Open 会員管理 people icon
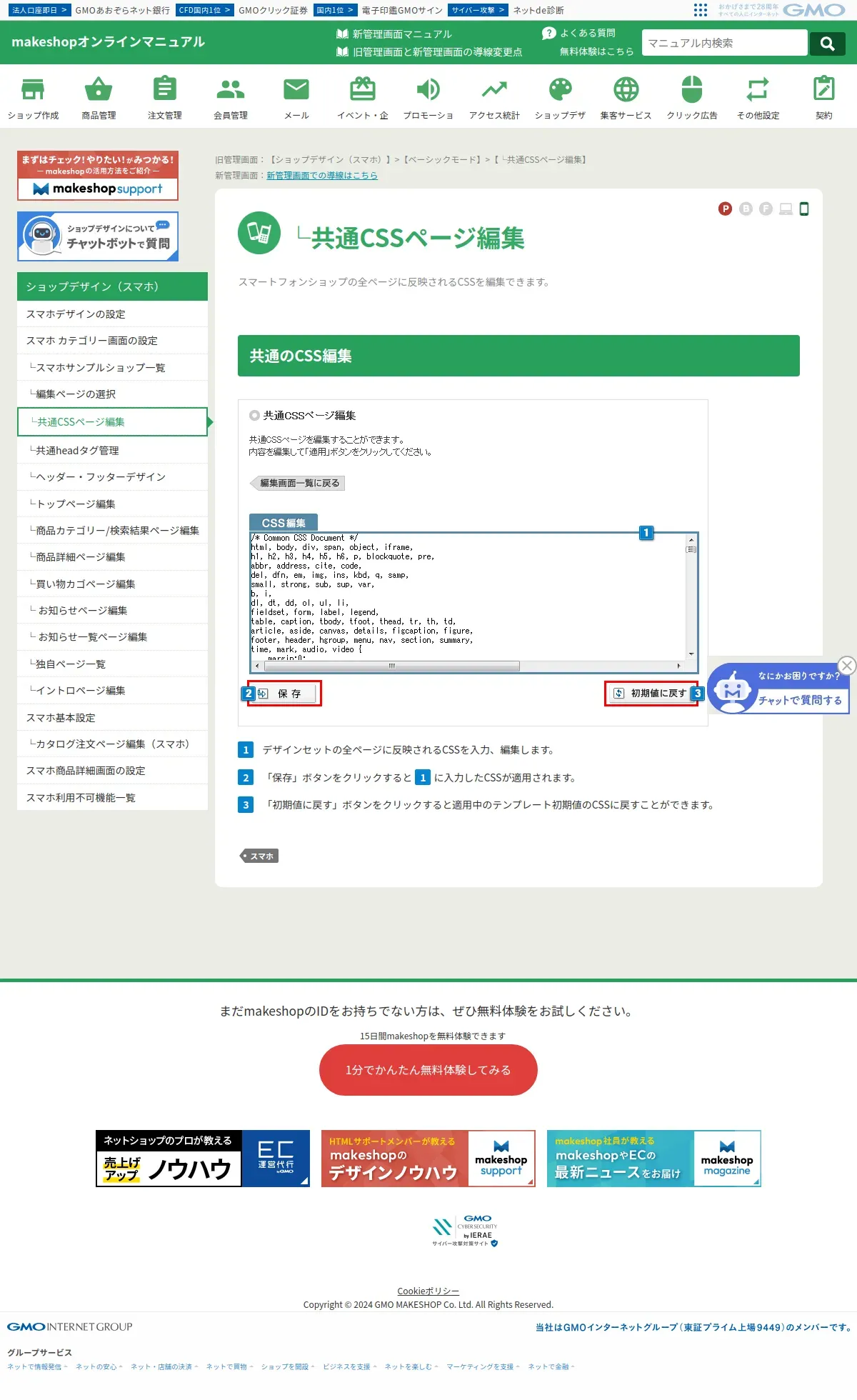This screenshot has width=857, height=1400. click(231, 97)
